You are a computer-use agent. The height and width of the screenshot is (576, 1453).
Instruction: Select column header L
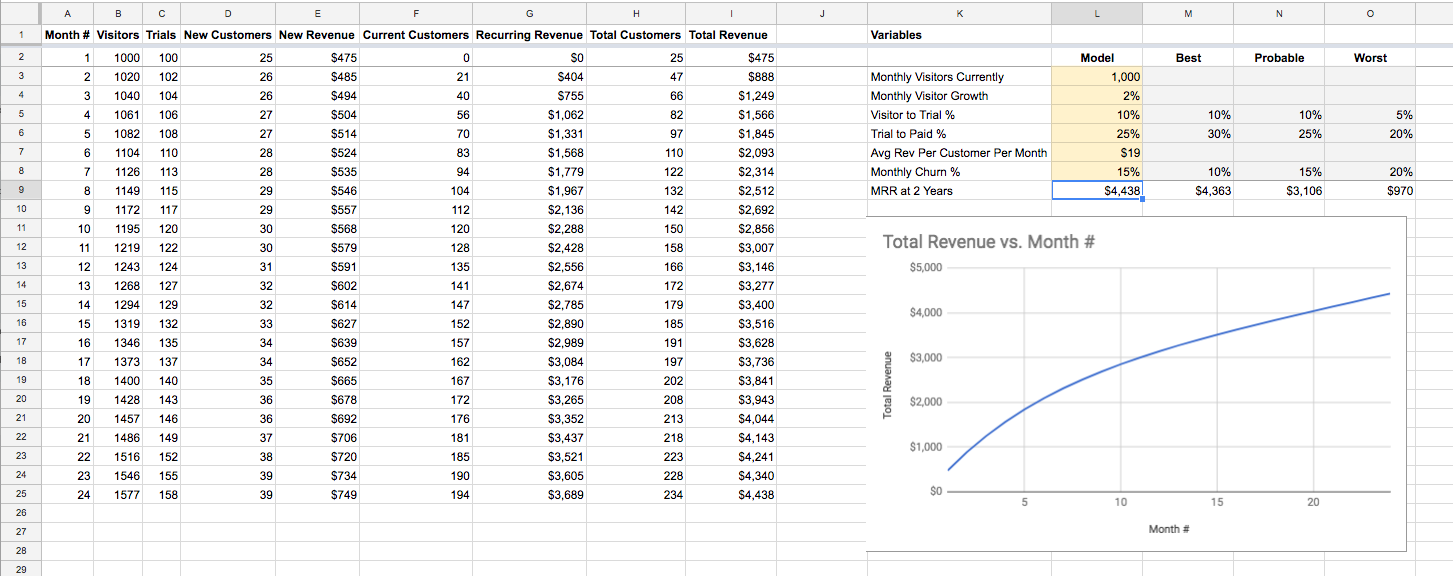point(1096,13)
